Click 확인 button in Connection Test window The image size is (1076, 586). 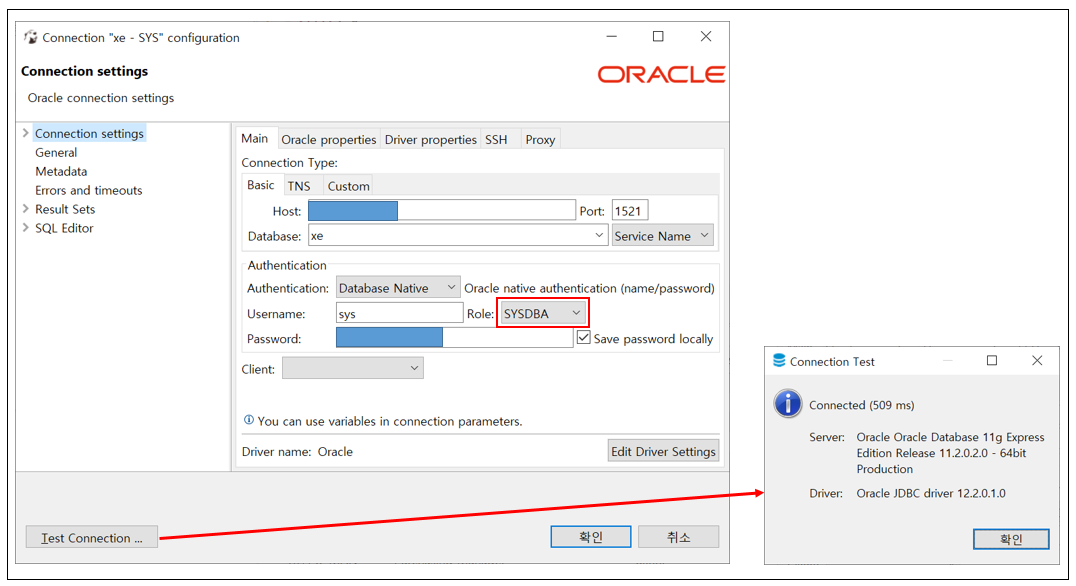1011,539
